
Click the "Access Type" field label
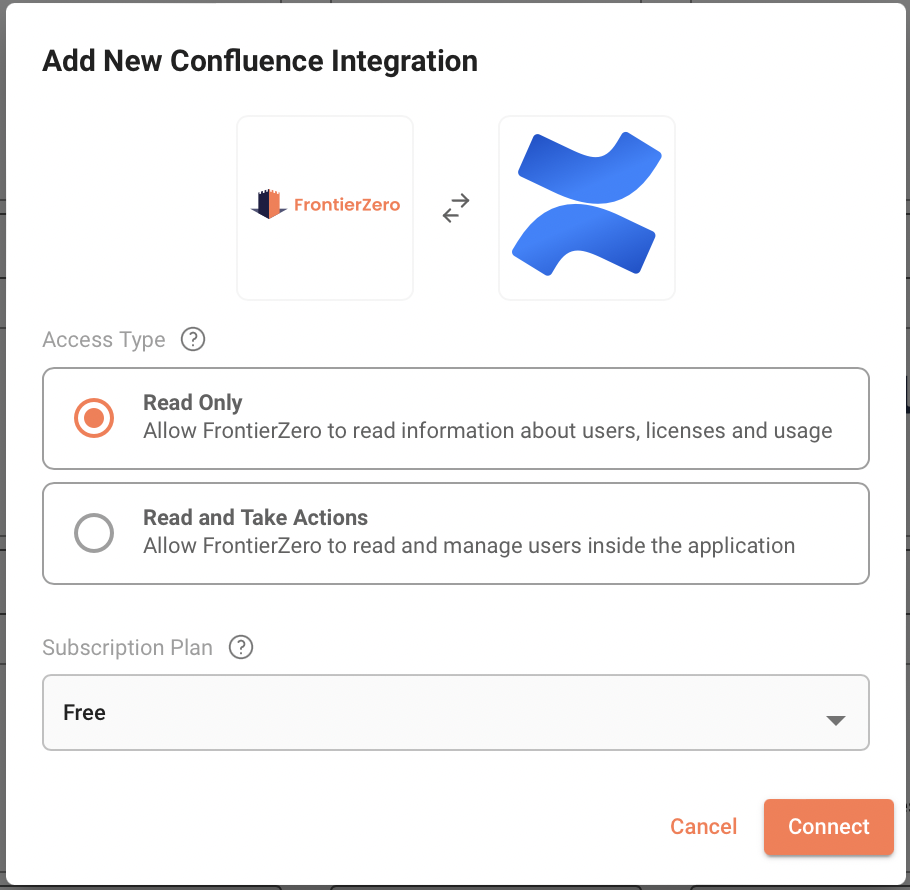pos(104,340)
